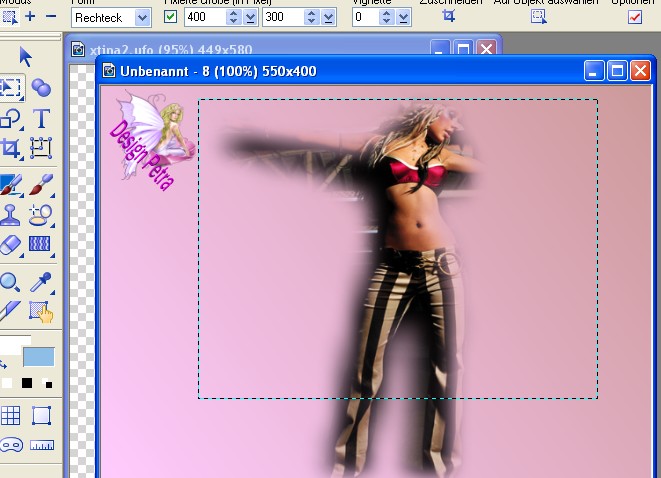This screenshot has height=478, width=661.
Task: Select the Crop tool in toolbox
Action: (x=11, y=148)
